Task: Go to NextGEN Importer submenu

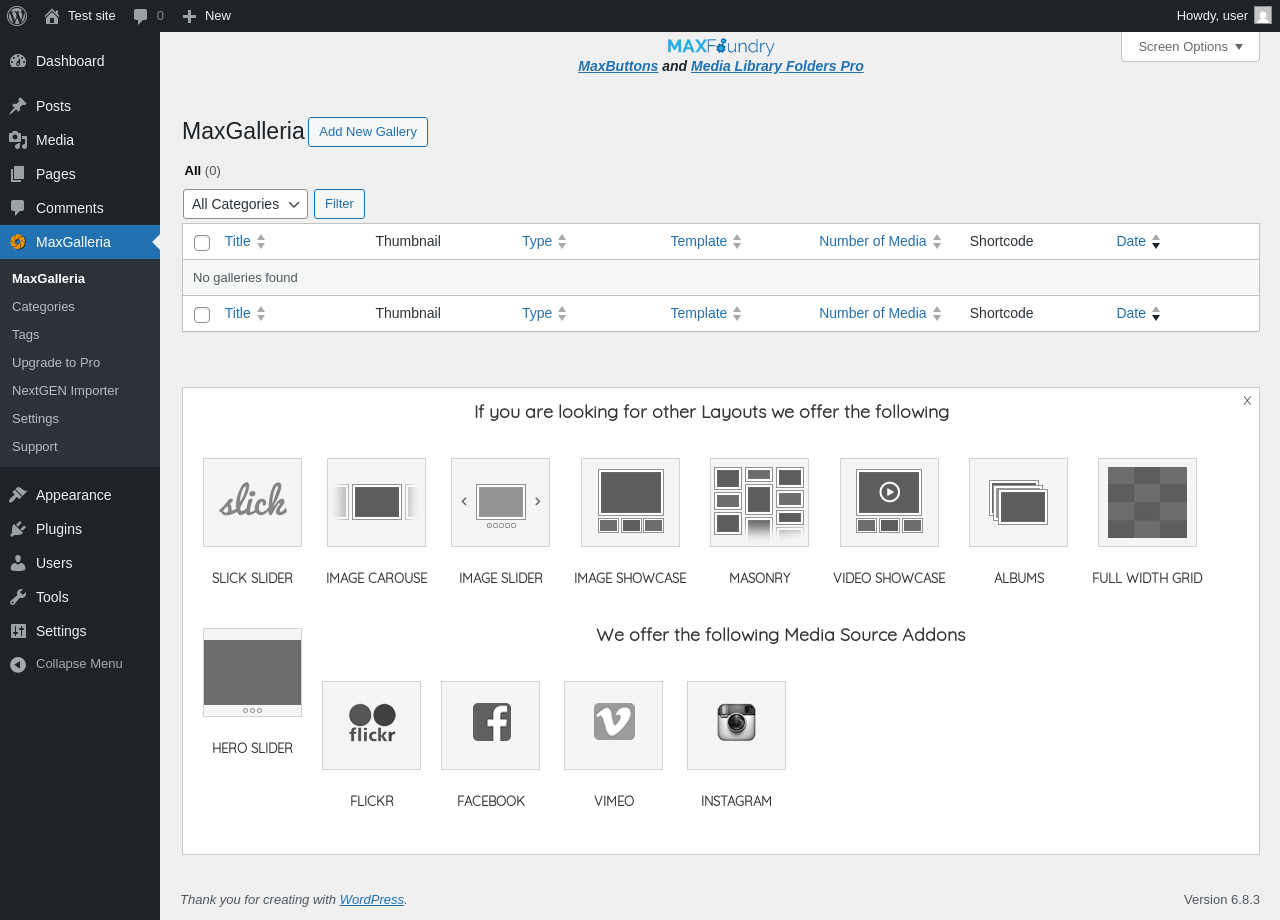Action: tap(65, 390)
